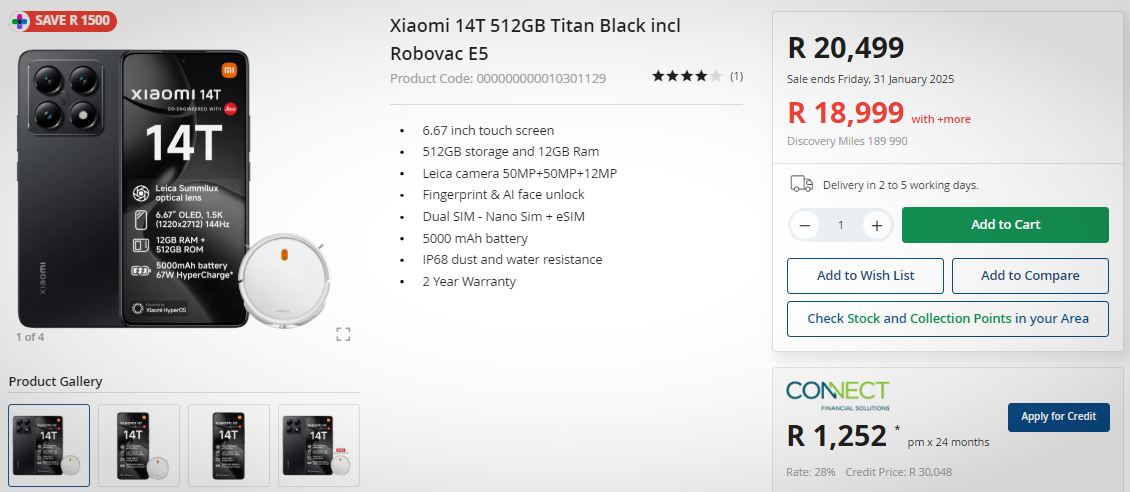Click Add to Wish List button
Viewport: 1130px width, 492px height.
coord(865,276)
